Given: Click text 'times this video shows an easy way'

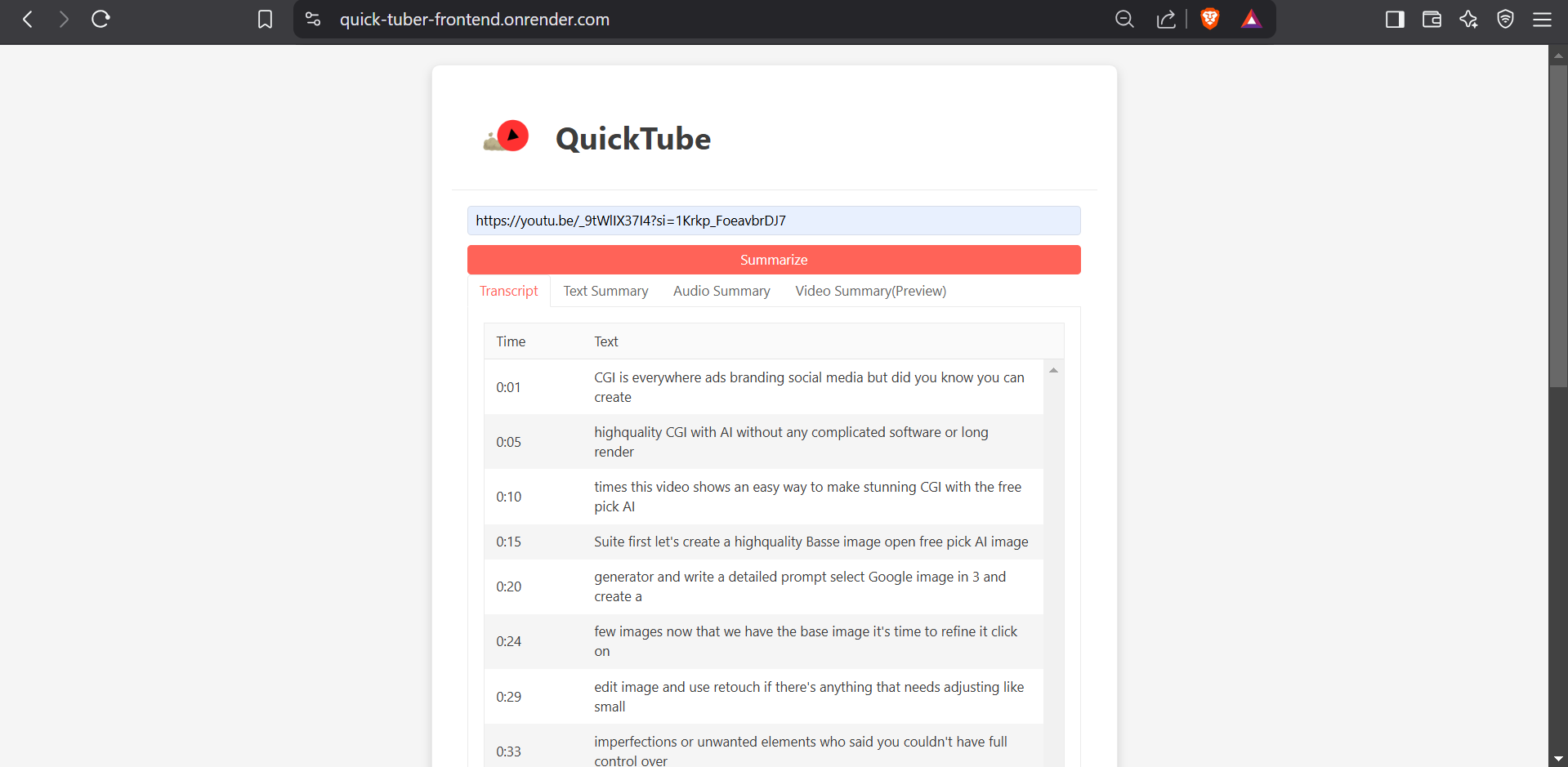Looking at the screenshot, I should (700, 487).
